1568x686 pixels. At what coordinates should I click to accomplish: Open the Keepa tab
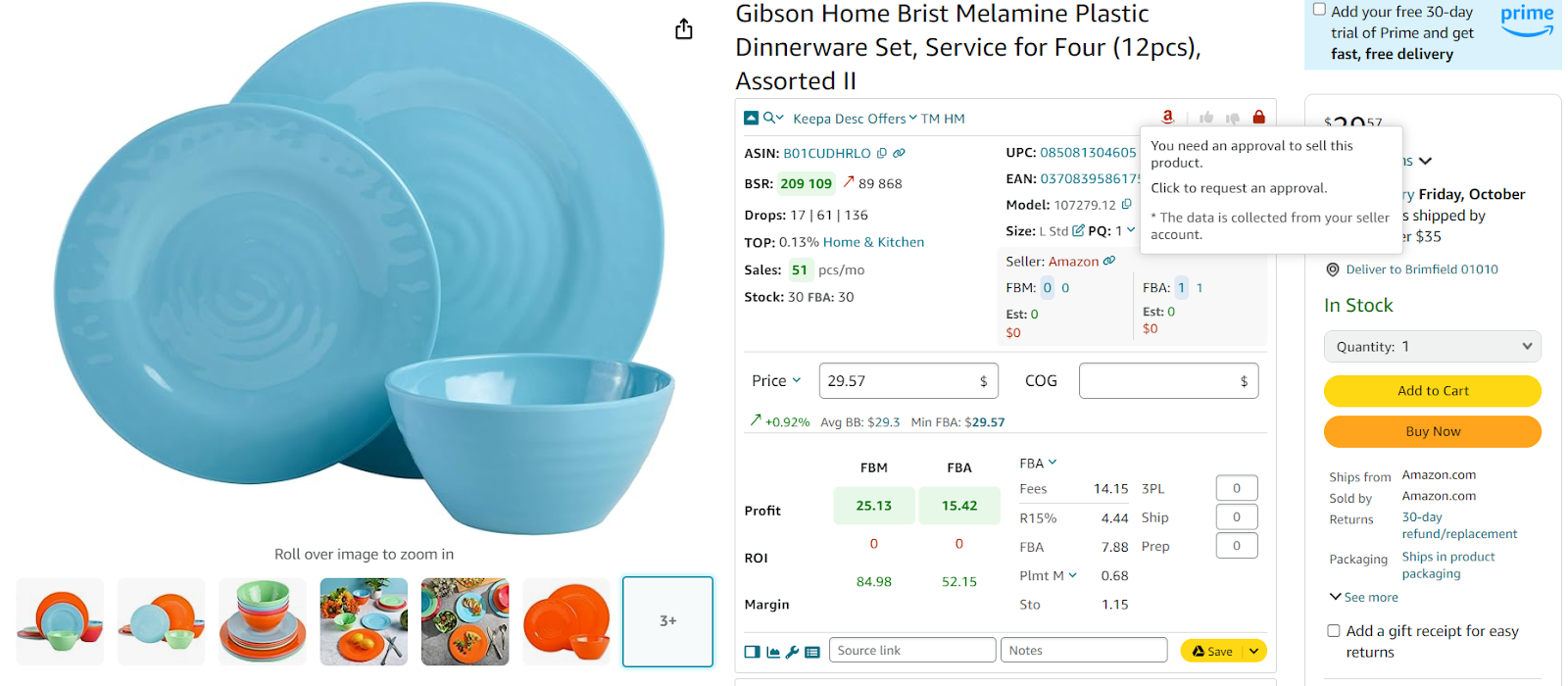coord(811,119)
